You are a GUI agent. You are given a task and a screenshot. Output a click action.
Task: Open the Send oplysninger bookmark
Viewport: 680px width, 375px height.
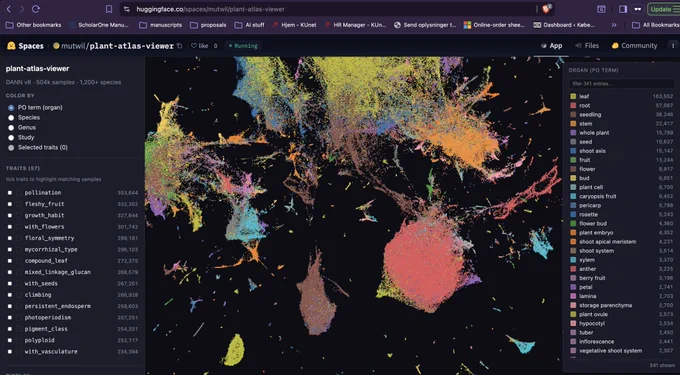tap(425, 25)
